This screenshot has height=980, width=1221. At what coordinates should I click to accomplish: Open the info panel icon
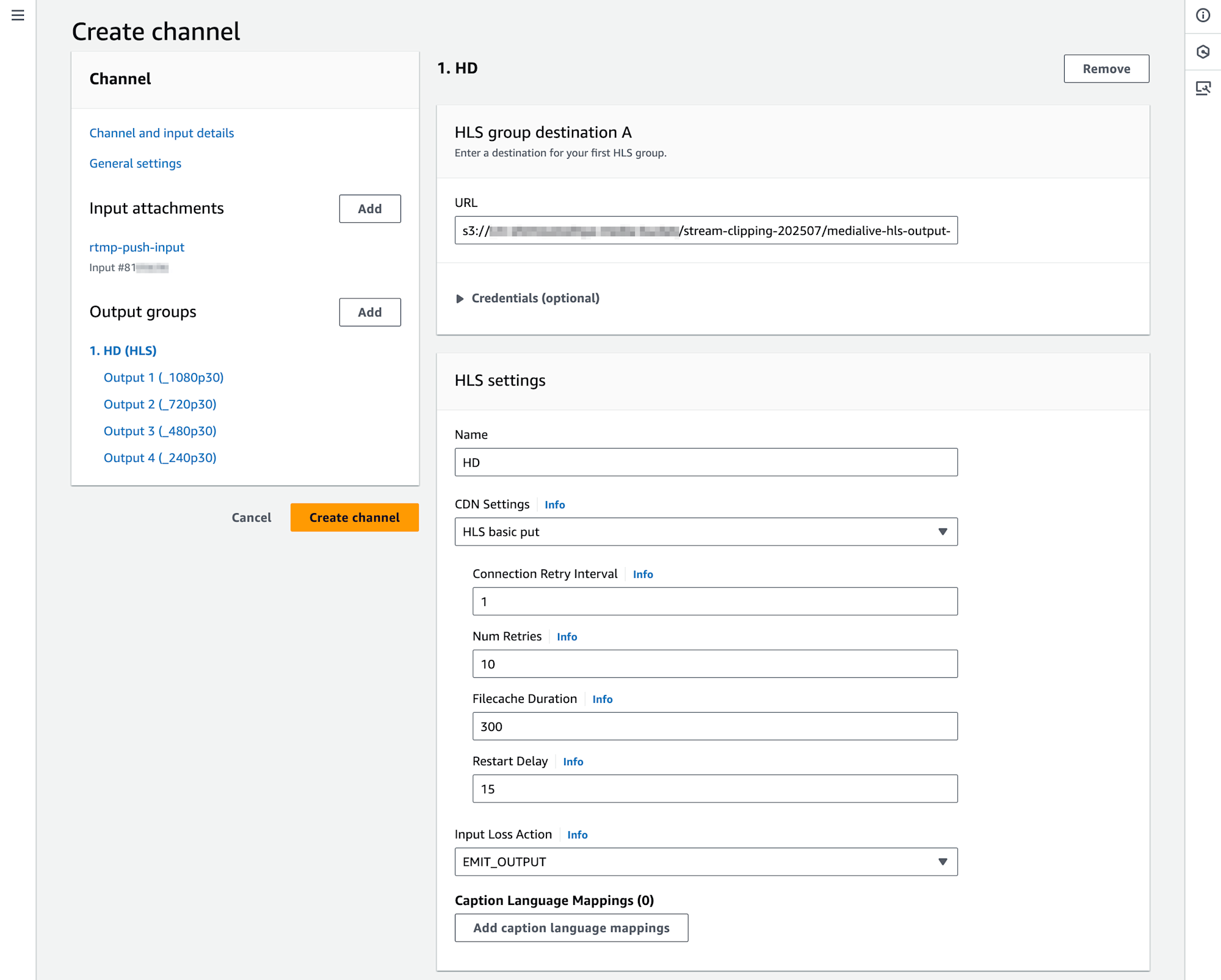click(1203, 15)
